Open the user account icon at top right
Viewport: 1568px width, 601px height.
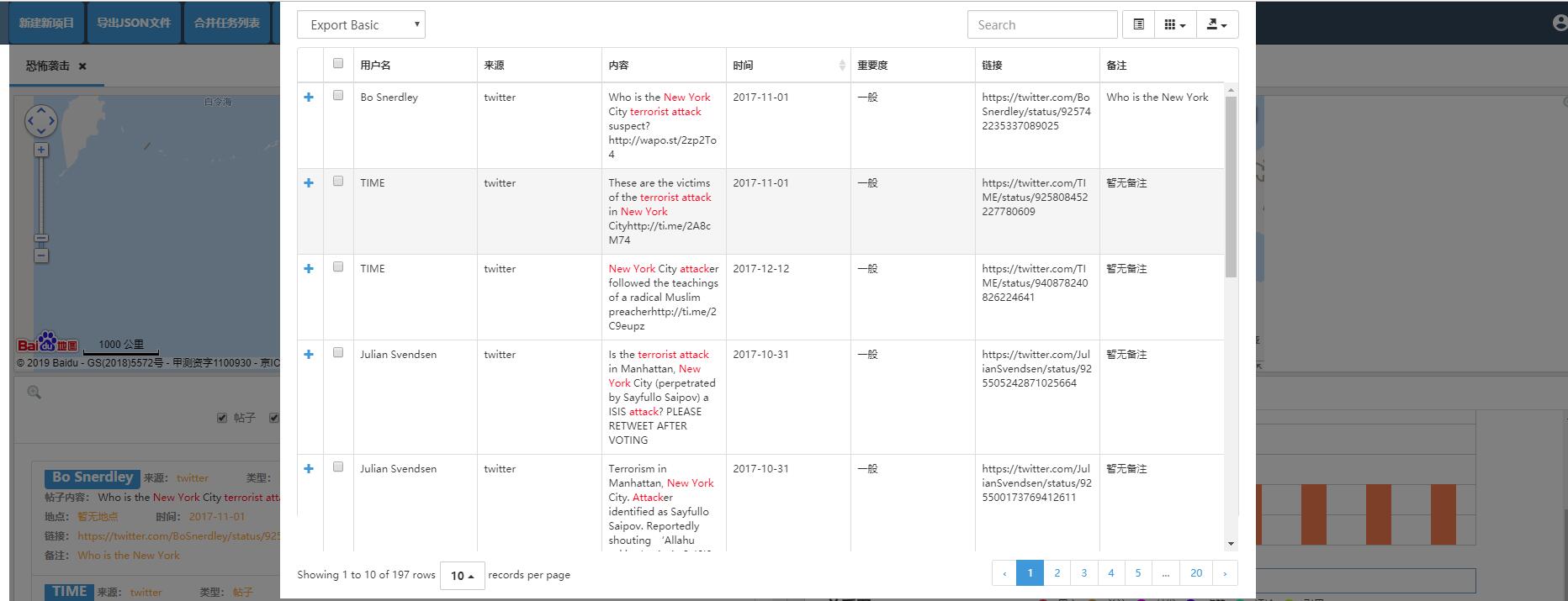pyautogui.click(x=1560, y=23)
